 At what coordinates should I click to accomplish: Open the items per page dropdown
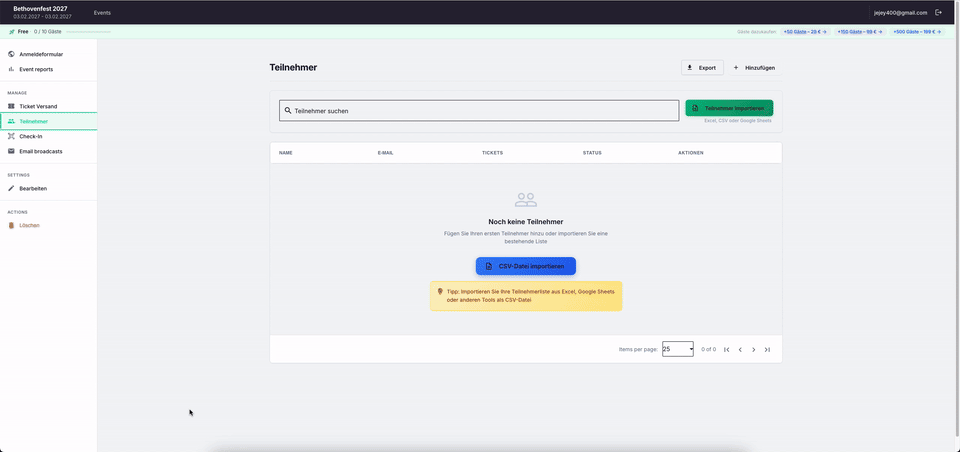coord(677,349)
